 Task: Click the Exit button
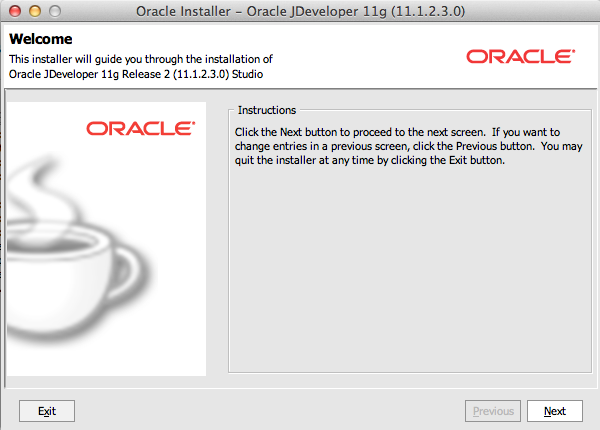tap(47, 411)
